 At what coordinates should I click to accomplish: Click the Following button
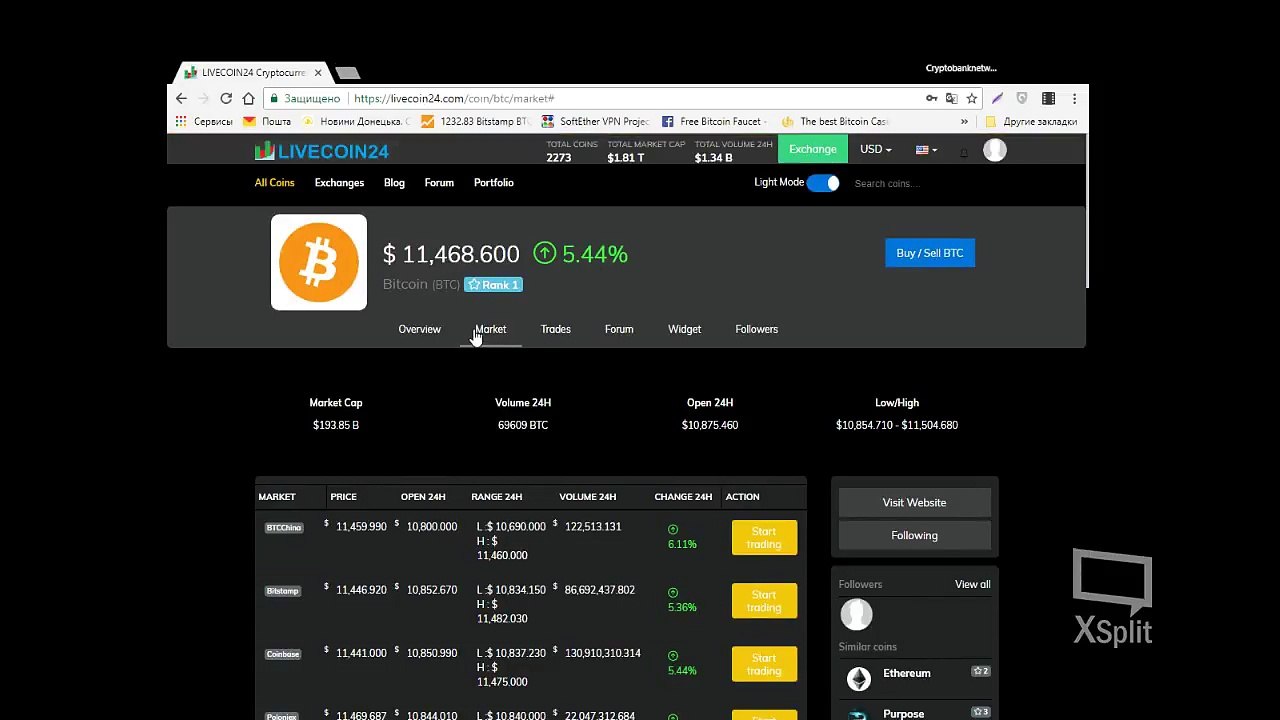point(914,536)
